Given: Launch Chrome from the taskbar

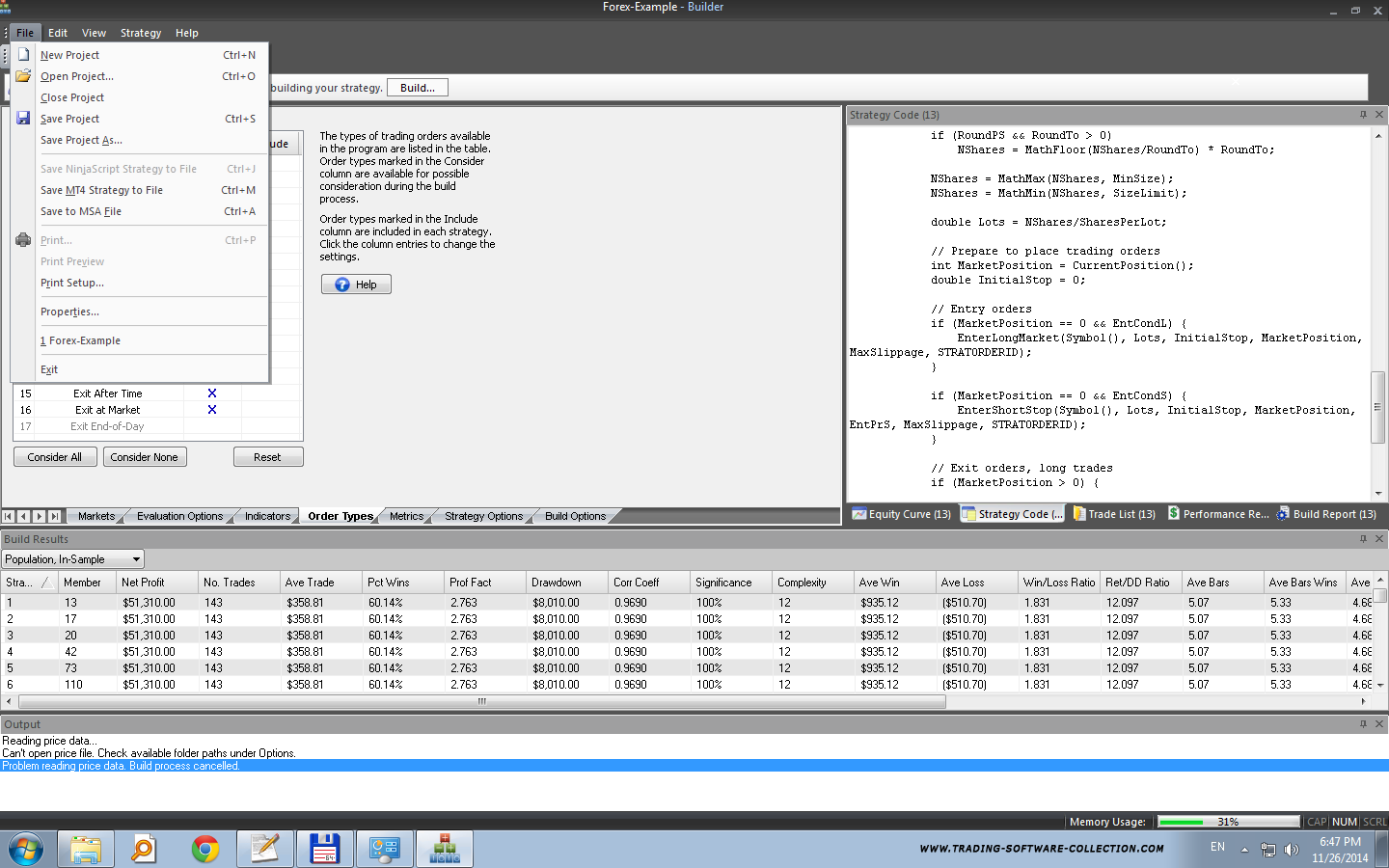Looking at the screenshot, I should (204, 849).
